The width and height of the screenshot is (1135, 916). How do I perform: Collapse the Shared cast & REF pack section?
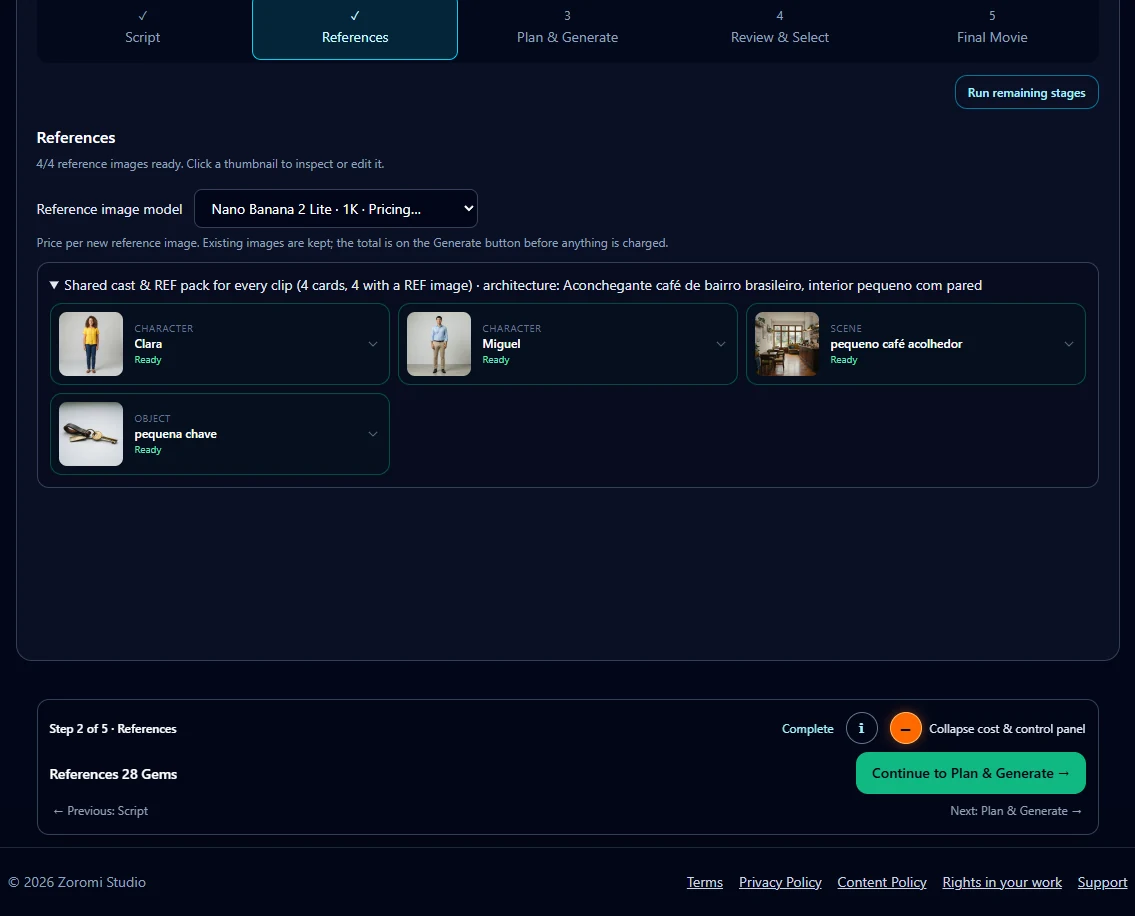click(54, 285)
